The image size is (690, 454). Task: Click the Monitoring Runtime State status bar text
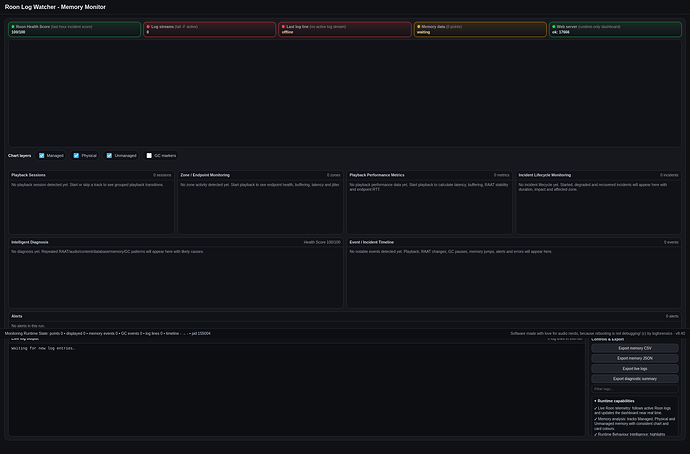tap(108, 333)
